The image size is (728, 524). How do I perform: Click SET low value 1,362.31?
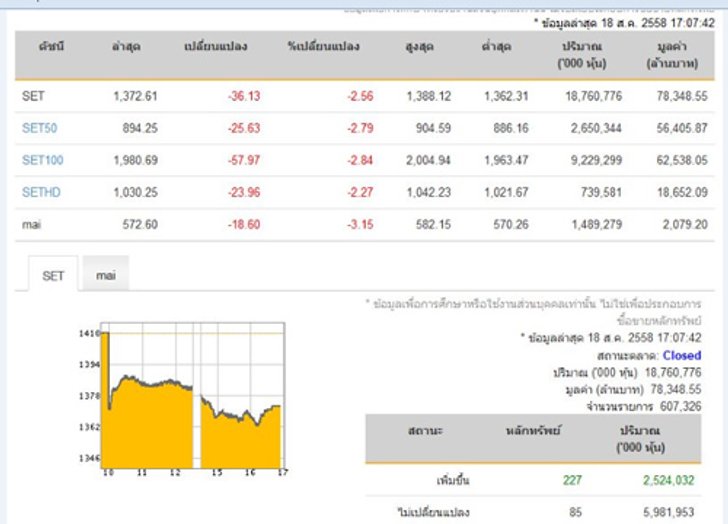click(506, 96)
